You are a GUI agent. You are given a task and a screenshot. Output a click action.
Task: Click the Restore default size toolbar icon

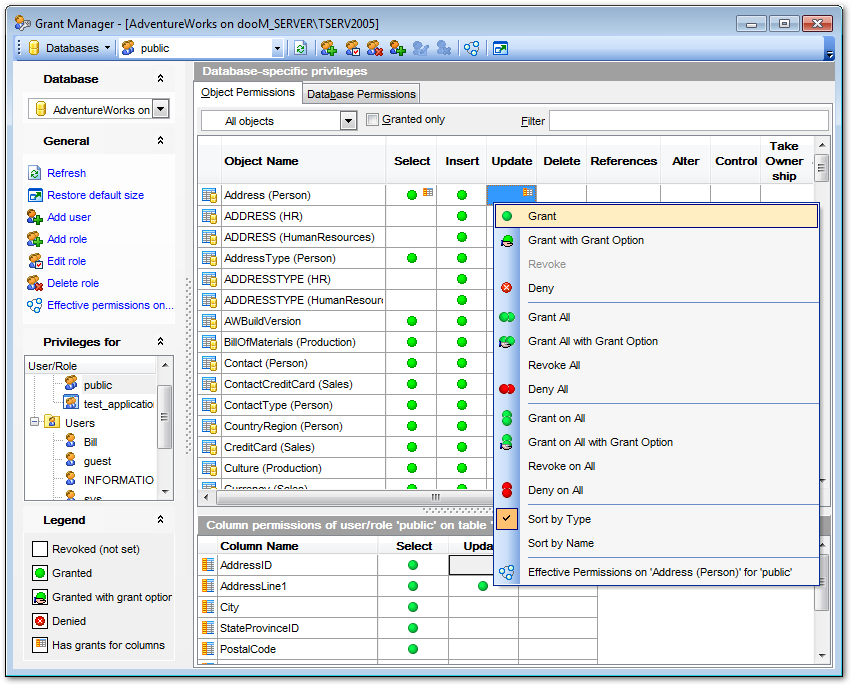point(500,48)
